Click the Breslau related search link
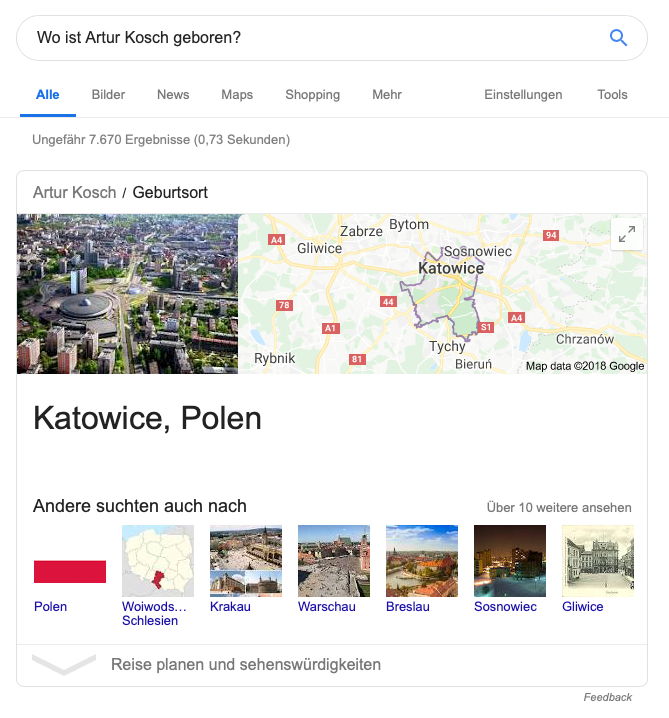669x718 pixels. (408, 607)
